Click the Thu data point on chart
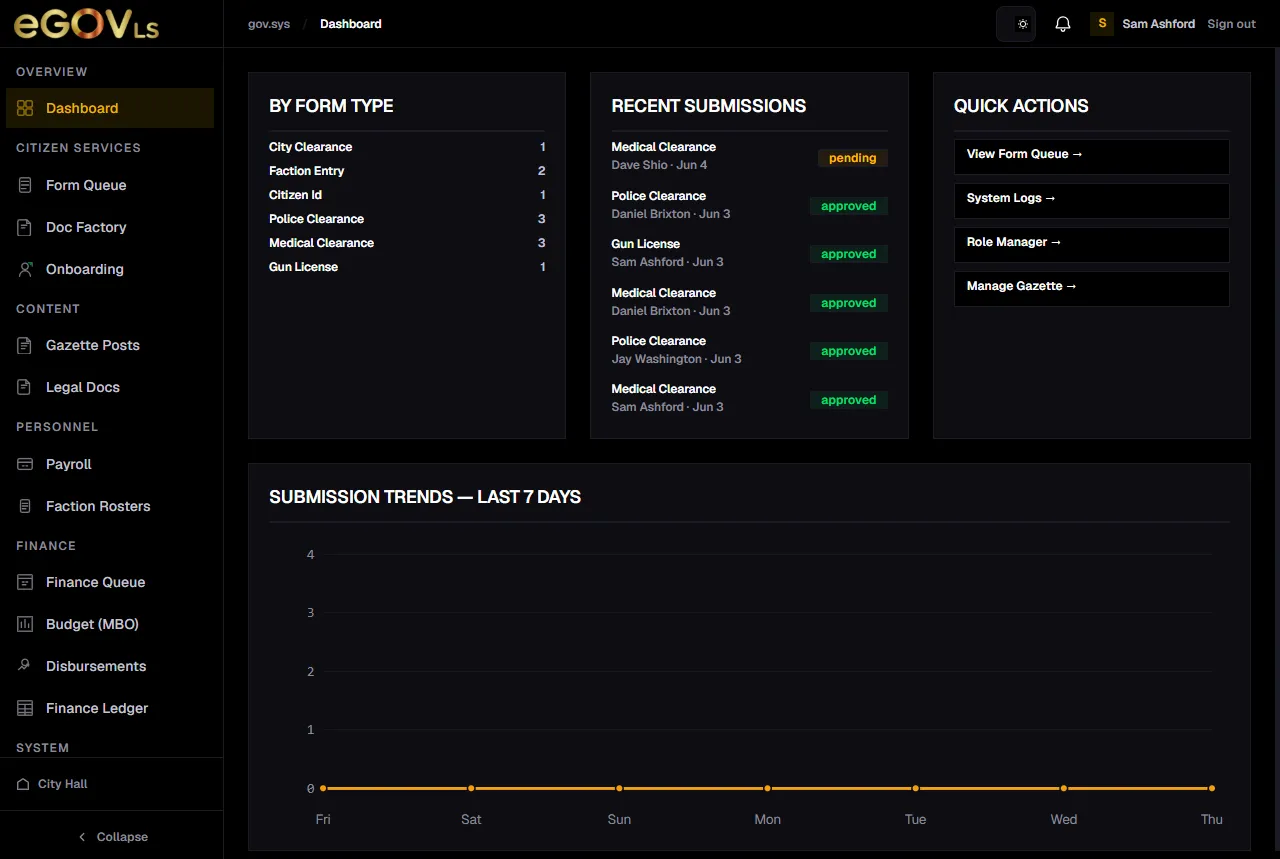This screenshot has height=859, width=1280. coord(1212,788)
